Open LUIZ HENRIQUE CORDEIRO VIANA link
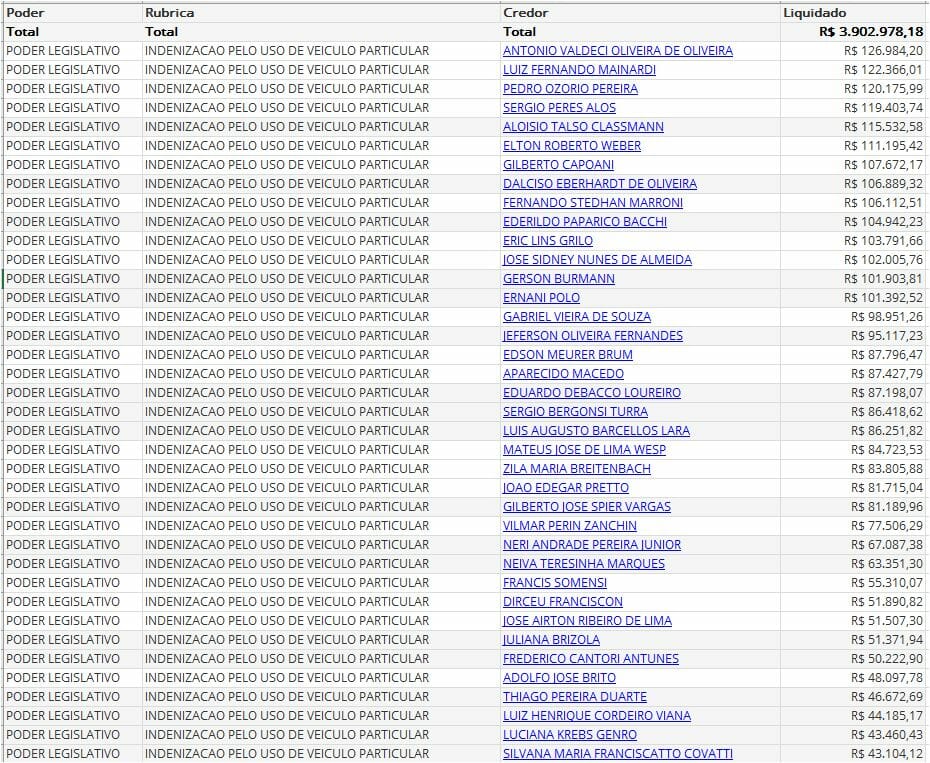Viewport: 930px width, 763px height. [x=597, y=716]
